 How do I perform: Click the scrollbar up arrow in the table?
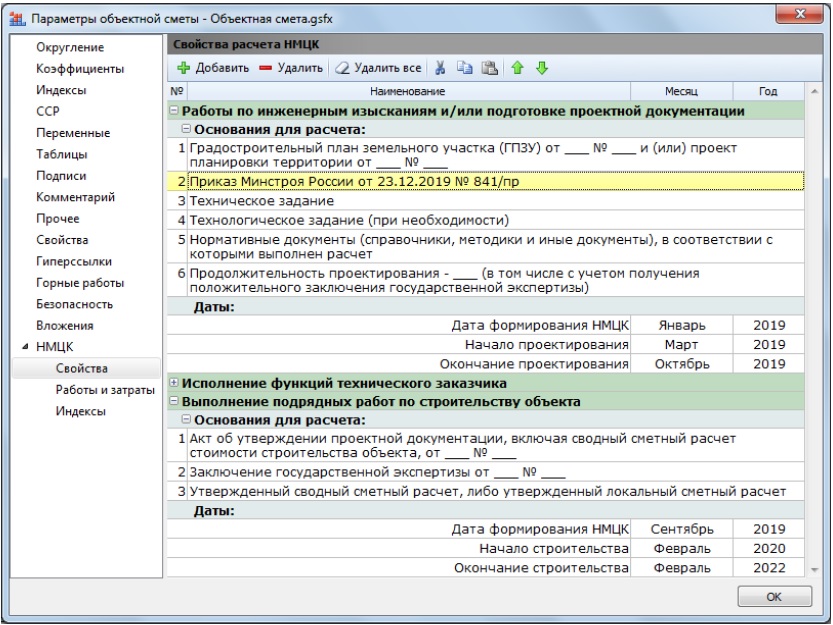click(x=814, y=91)
